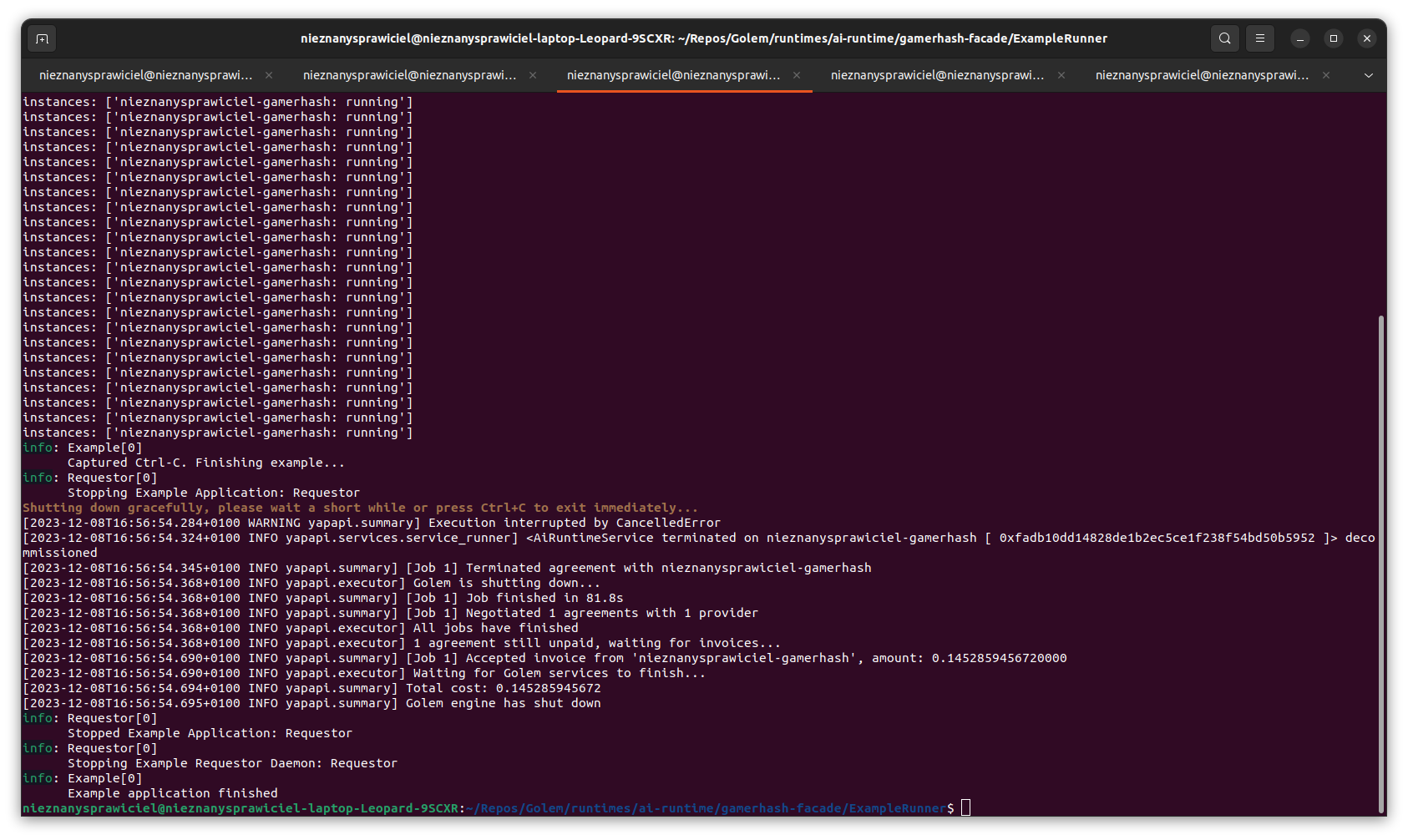Click the window title path text

704,38
